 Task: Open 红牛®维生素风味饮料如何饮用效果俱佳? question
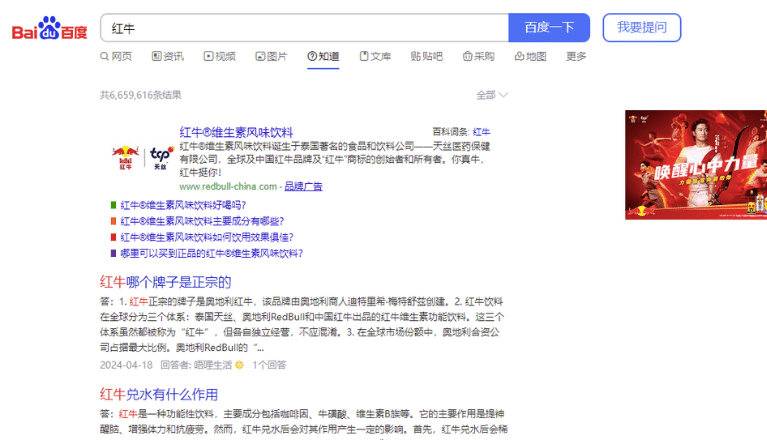[207, 237]
